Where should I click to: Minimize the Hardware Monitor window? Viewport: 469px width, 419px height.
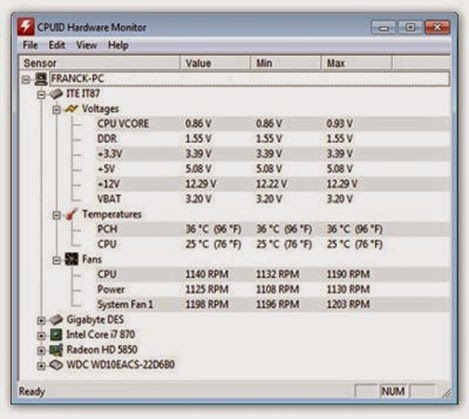(384, 28)
